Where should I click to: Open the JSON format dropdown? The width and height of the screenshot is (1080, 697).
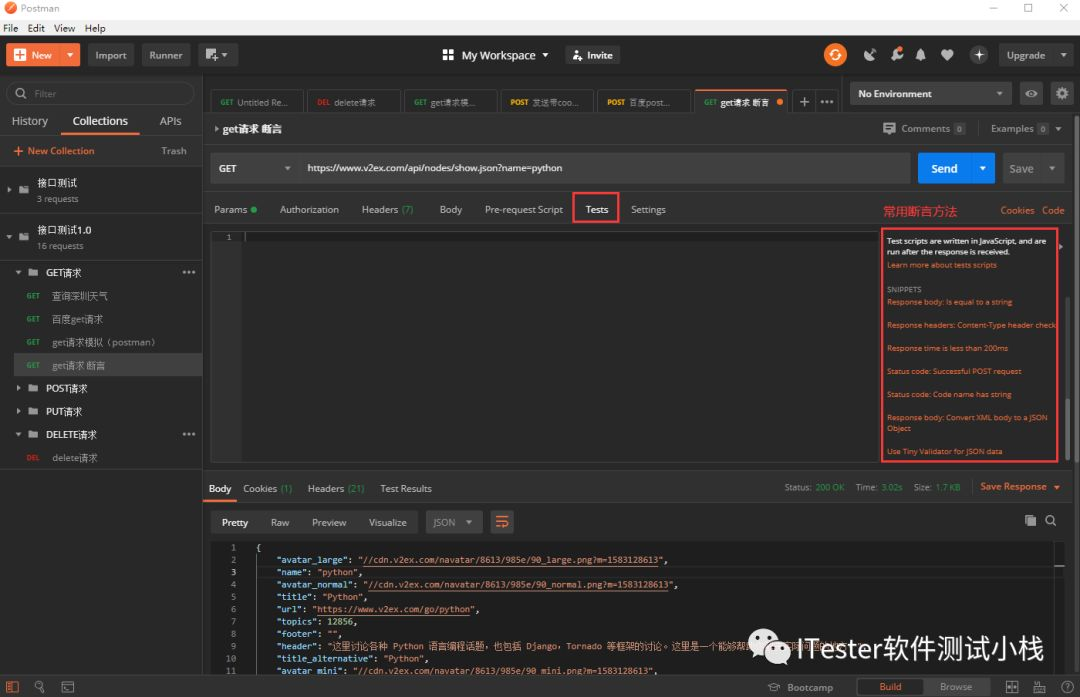(453, 522)
